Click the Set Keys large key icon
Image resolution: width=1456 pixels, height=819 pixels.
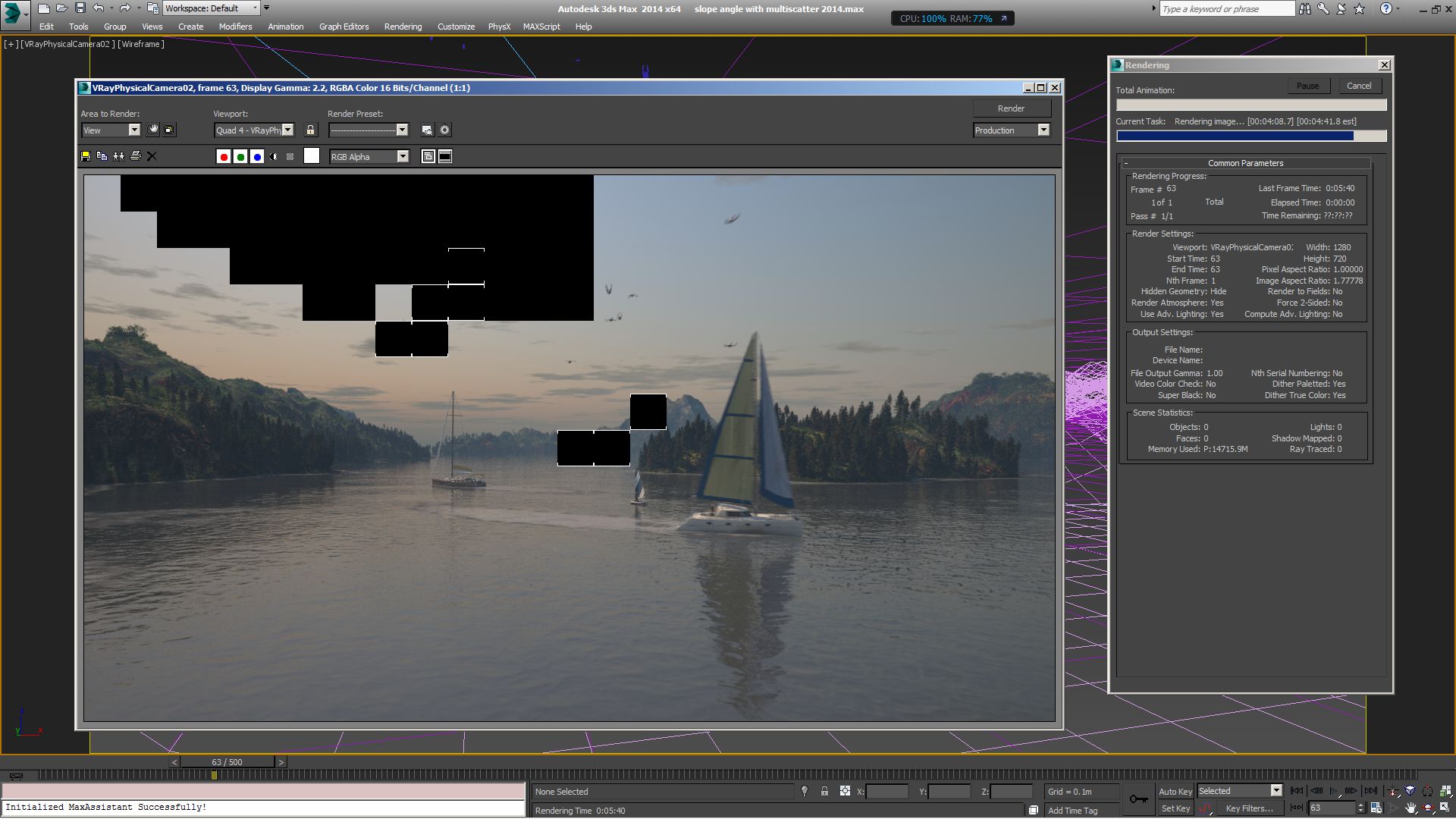click(1138, 799)
